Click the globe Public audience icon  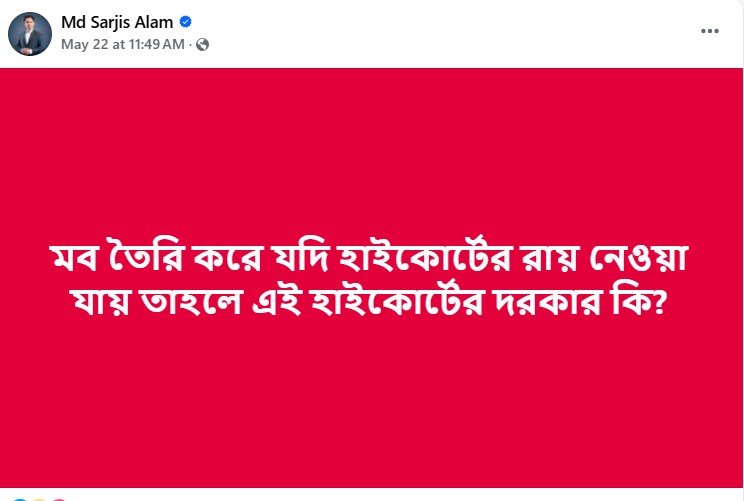[203, 45]
